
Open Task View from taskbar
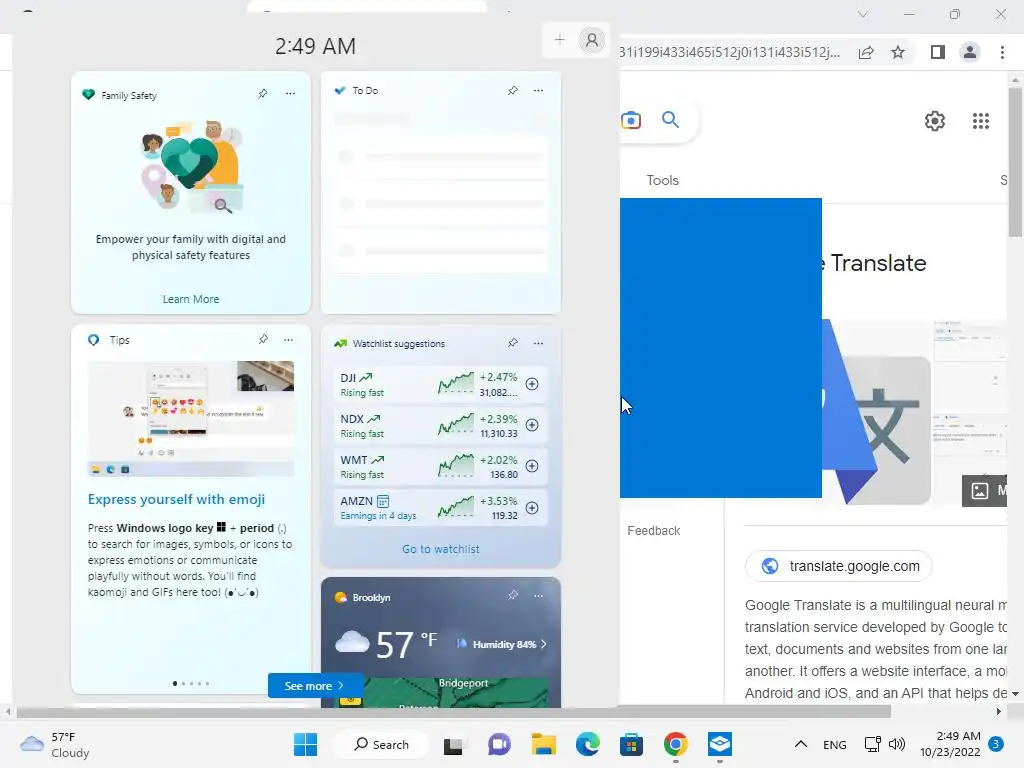pyautogui.click(x=453, y=745)
